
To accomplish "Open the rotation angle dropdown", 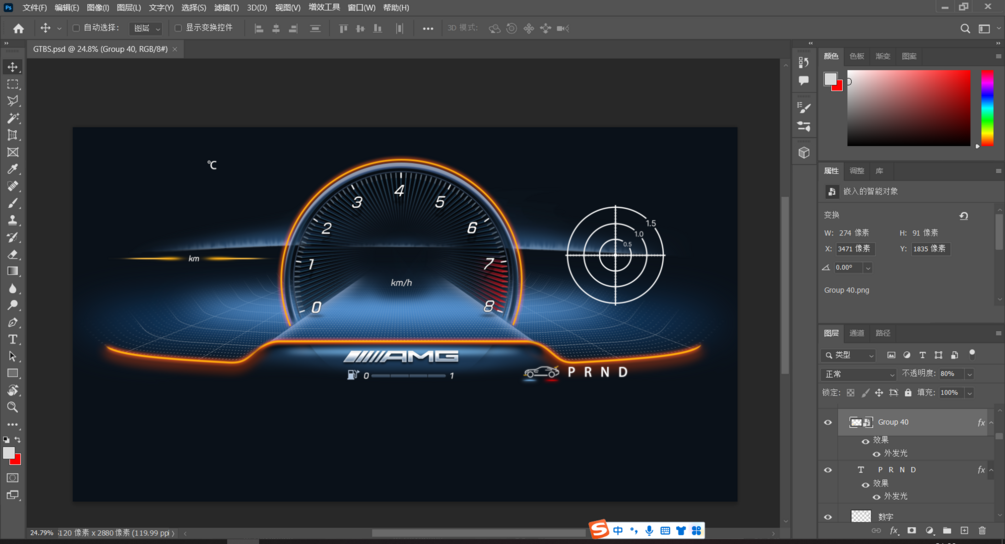I will [867, 268].
